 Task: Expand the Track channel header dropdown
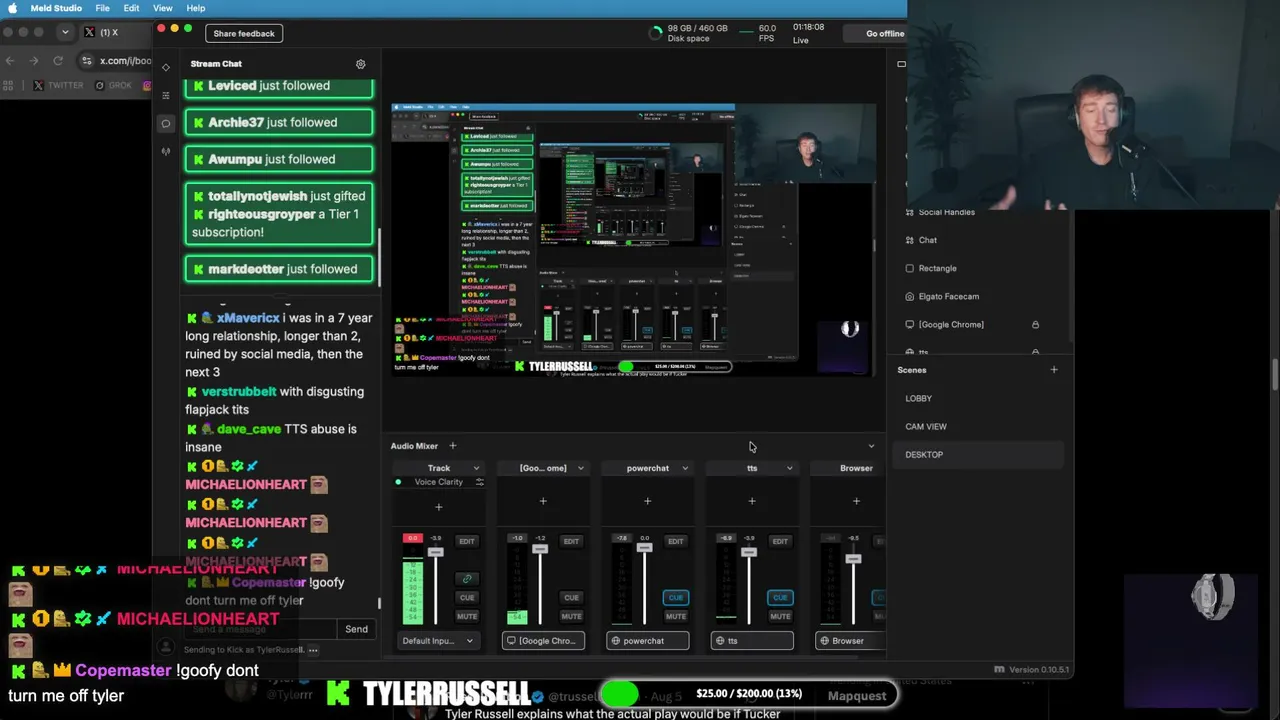tap(476, 468)
